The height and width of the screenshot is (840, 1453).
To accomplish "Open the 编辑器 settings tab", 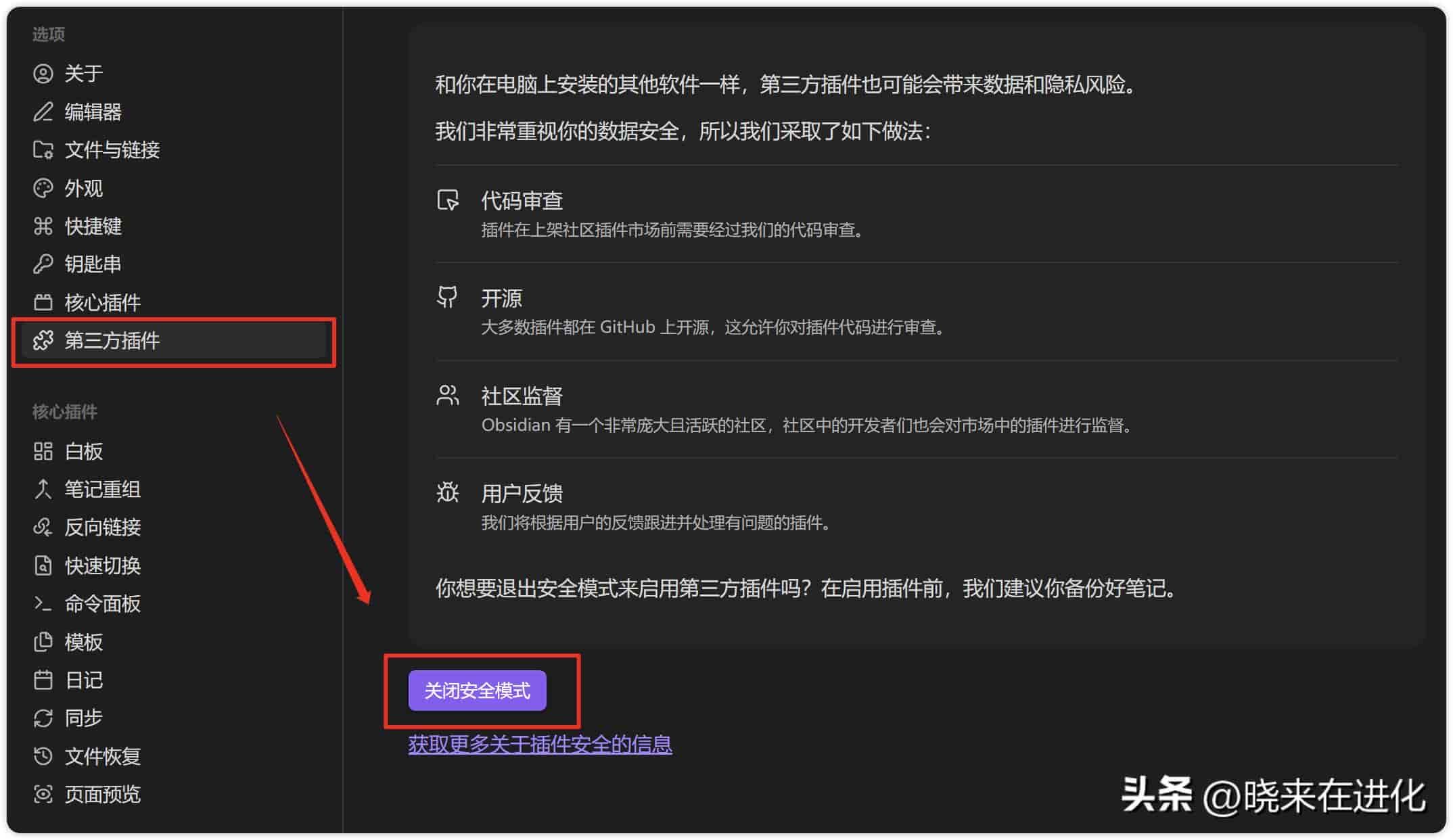I will 175,112.
